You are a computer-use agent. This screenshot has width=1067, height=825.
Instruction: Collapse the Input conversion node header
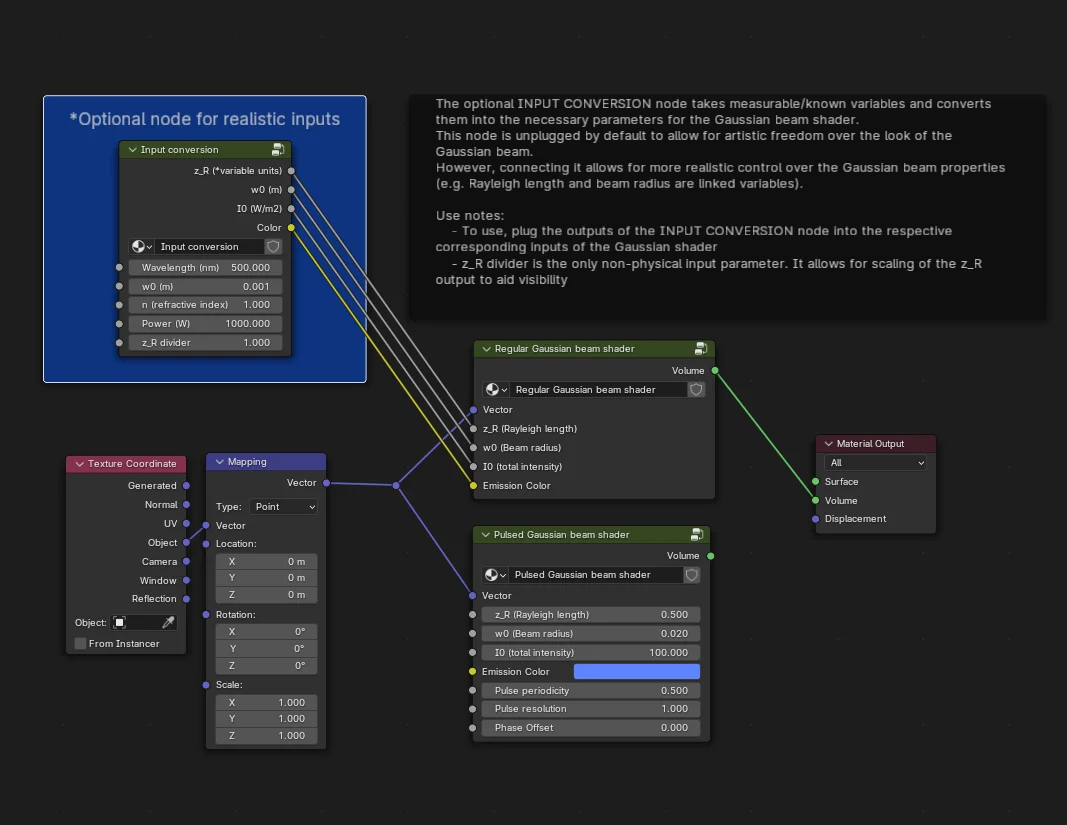coord(131,148)
